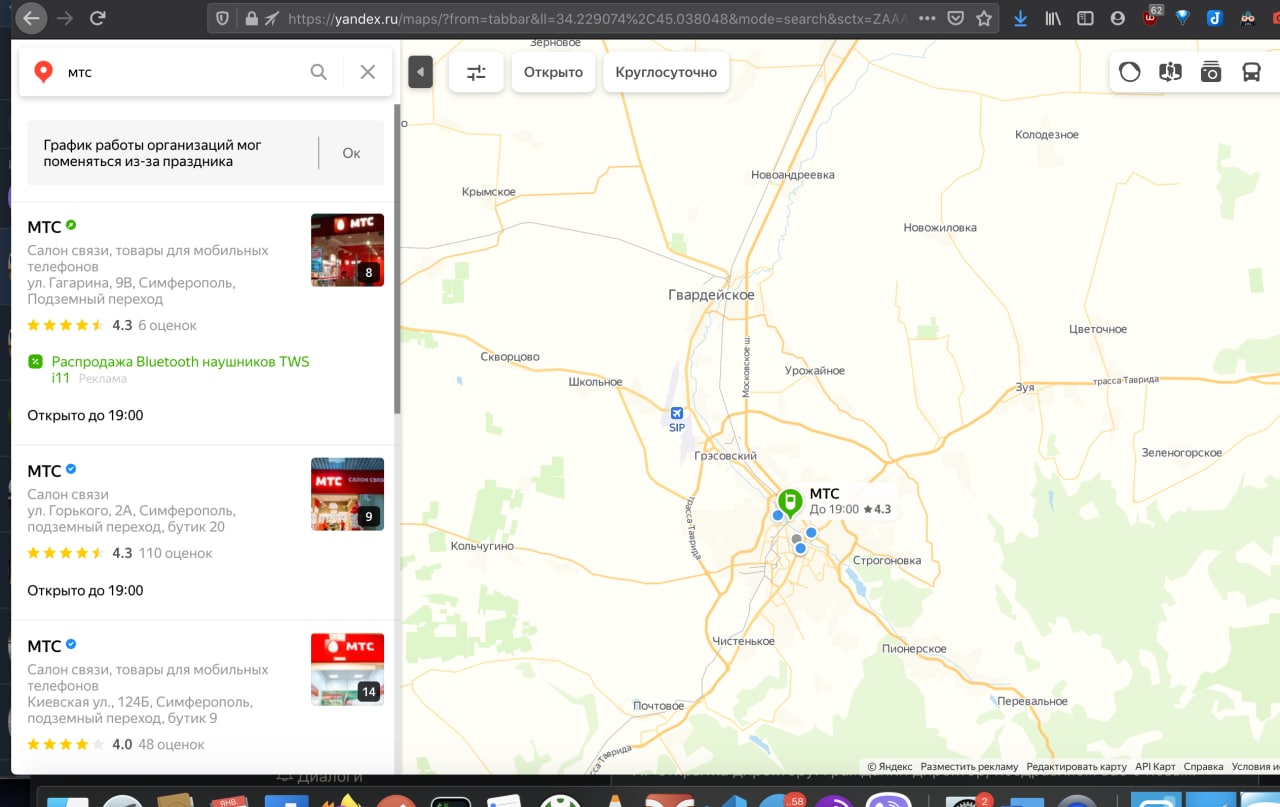
Task: Click blue verified badge on Горького MTS
Action: coord(71,470)
